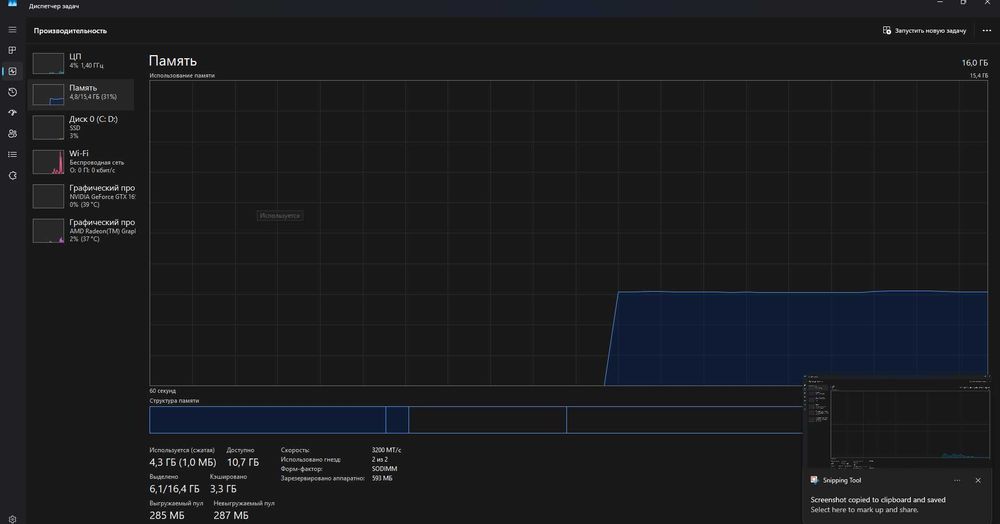Click the '3,3 ГБ' cached value
Image resolution: width=1000 pixels, height=524 pixels.
tap(223, 489)
